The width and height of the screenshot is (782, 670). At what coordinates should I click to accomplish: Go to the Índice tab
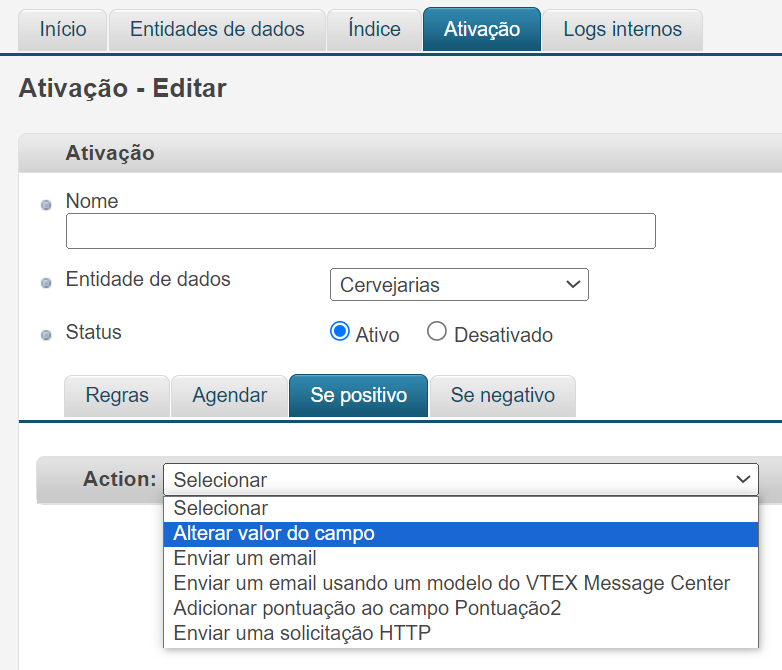pyautogui.click(x=374, y=29)
